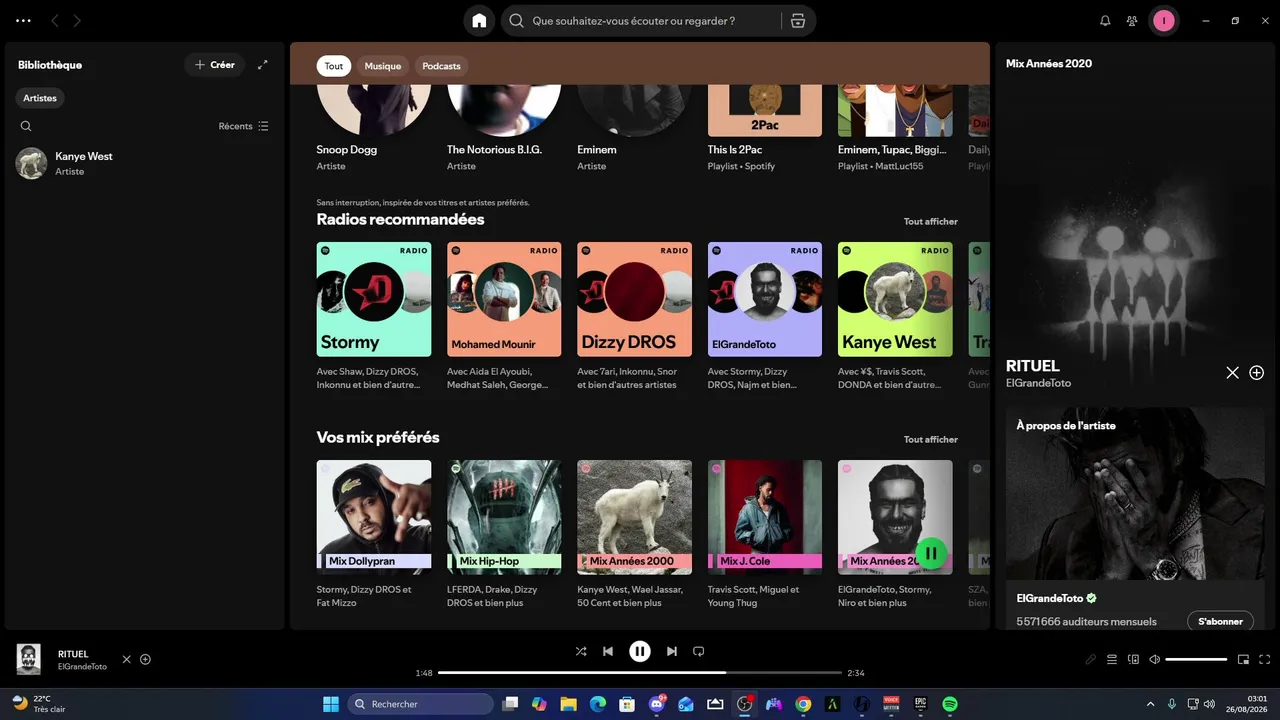Open the Mohamed Mounir radio card
Screen dimensions: 1280x720
tap(504, 317)
